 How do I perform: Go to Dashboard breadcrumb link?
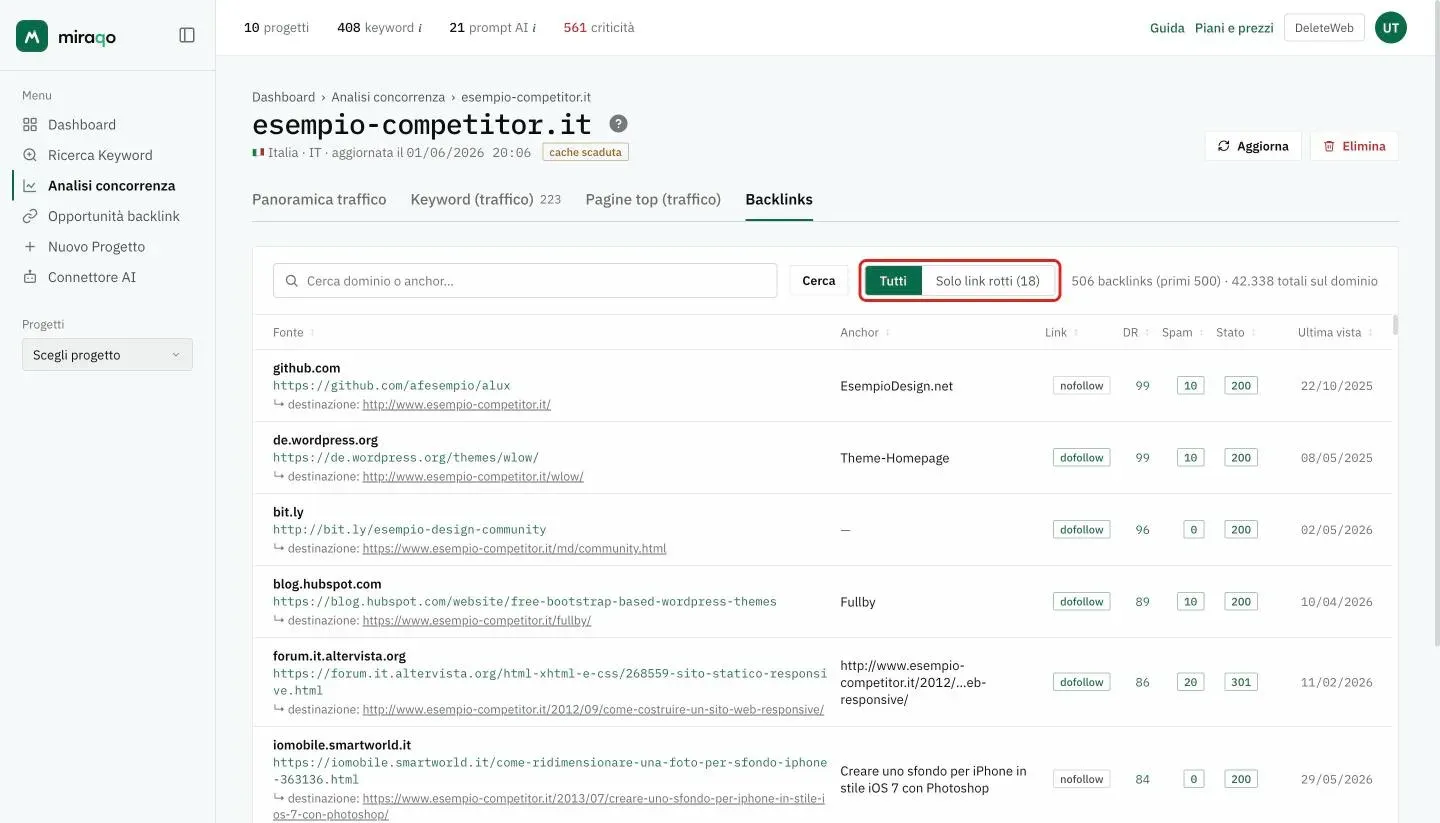tap(283, 97)
